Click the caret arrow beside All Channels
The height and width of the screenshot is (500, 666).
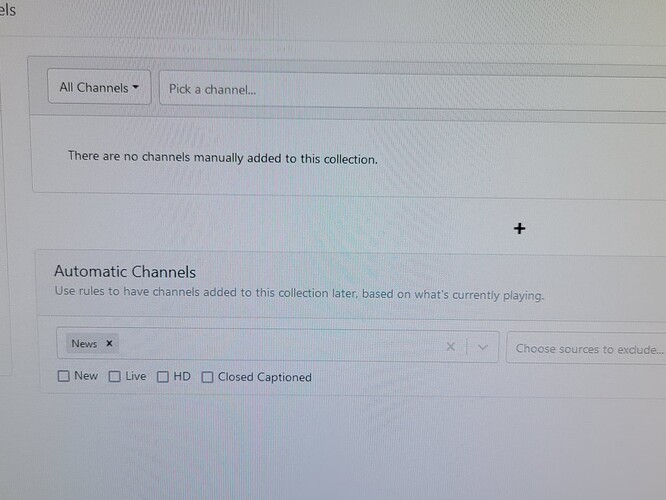(135, 88)
